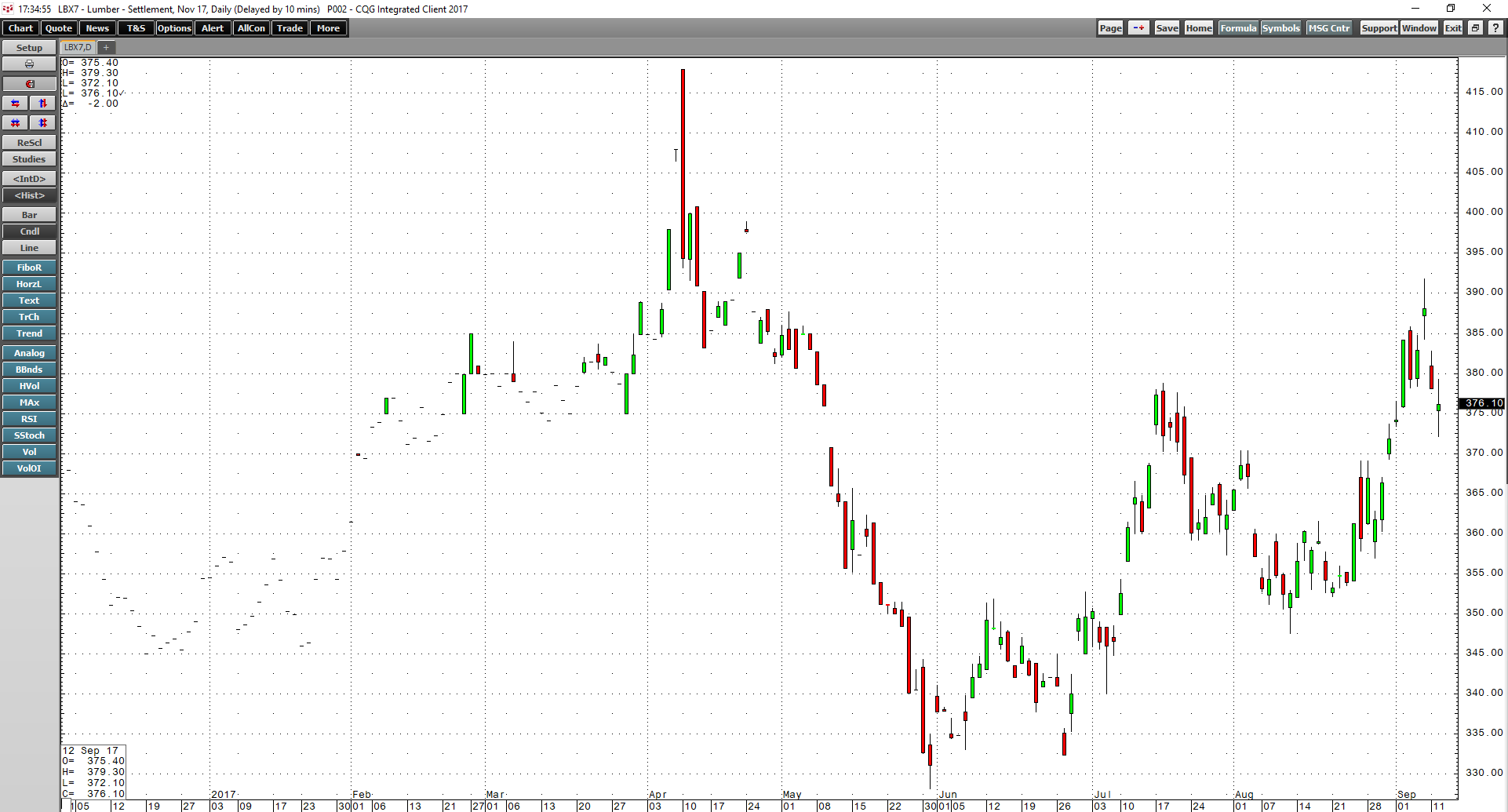
Task: Click the 376.10 current price label
Action: (1481, 403)
